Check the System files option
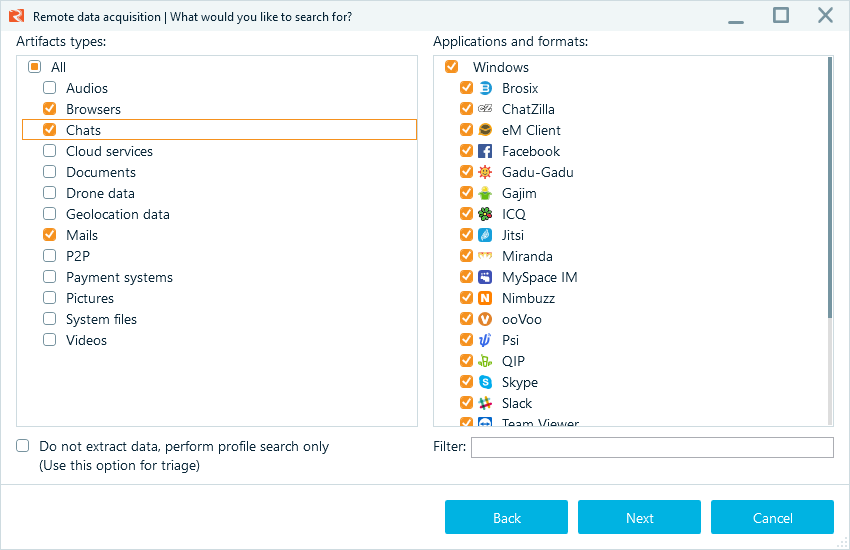This screenshot has width=850, height=550. (x=49, y=319)
